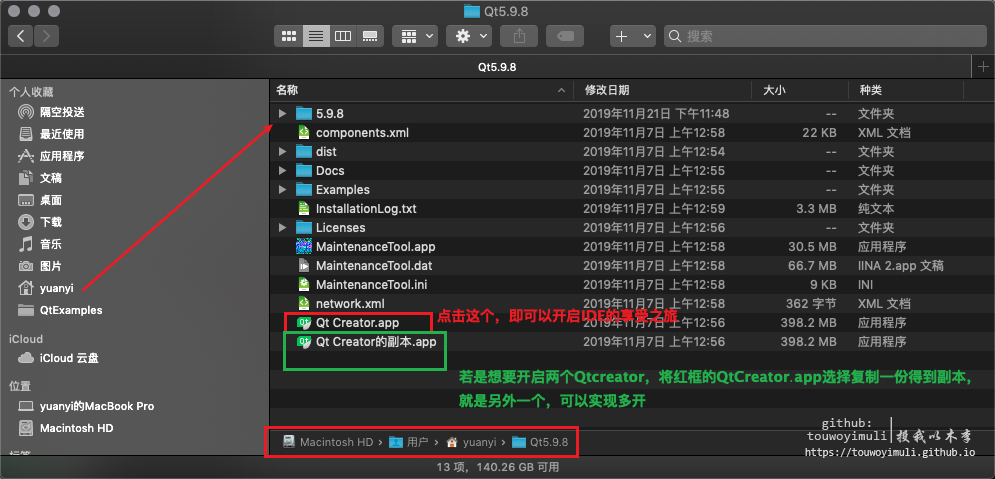Select MaintenanceTool.app icon
The height and width of the screenshot is (479, 995).
[304, 247]
